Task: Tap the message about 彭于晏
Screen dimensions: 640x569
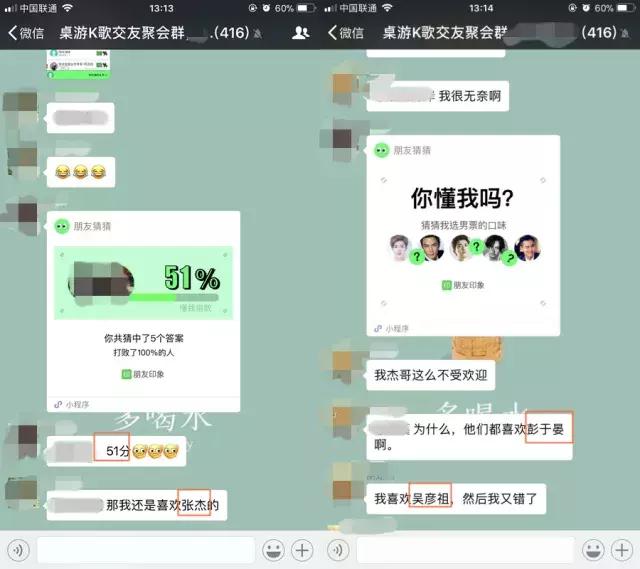Action: pyautogui.click(x=469, y=437)
